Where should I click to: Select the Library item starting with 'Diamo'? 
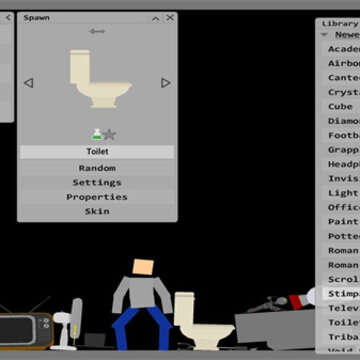tap(341, 121)
